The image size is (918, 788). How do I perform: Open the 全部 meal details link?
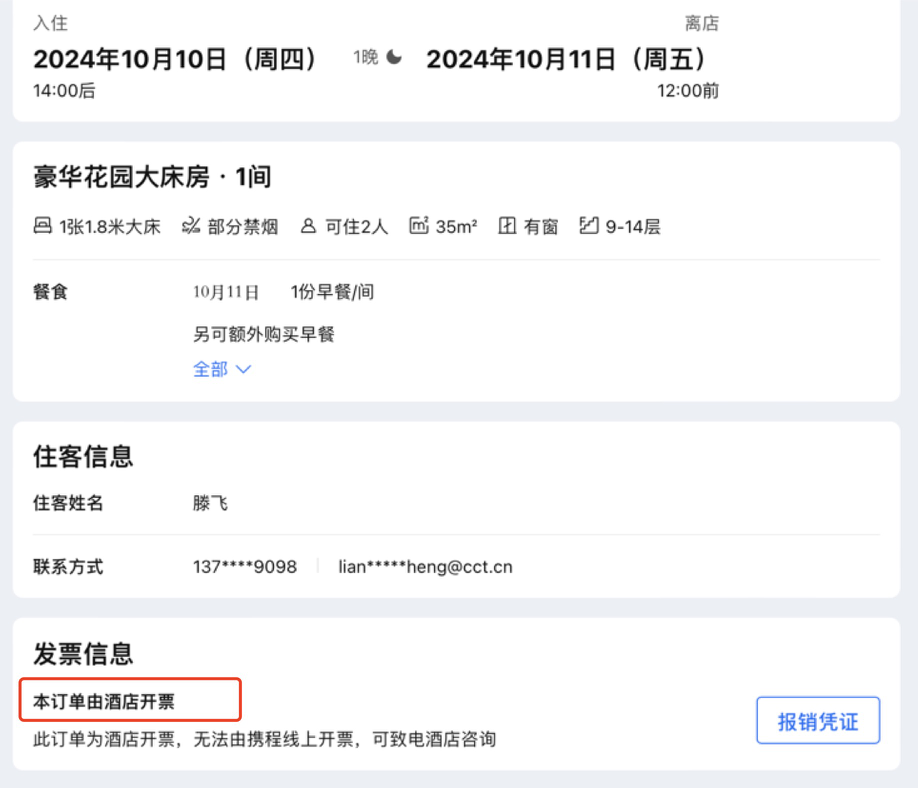click(x=211, y=369)
